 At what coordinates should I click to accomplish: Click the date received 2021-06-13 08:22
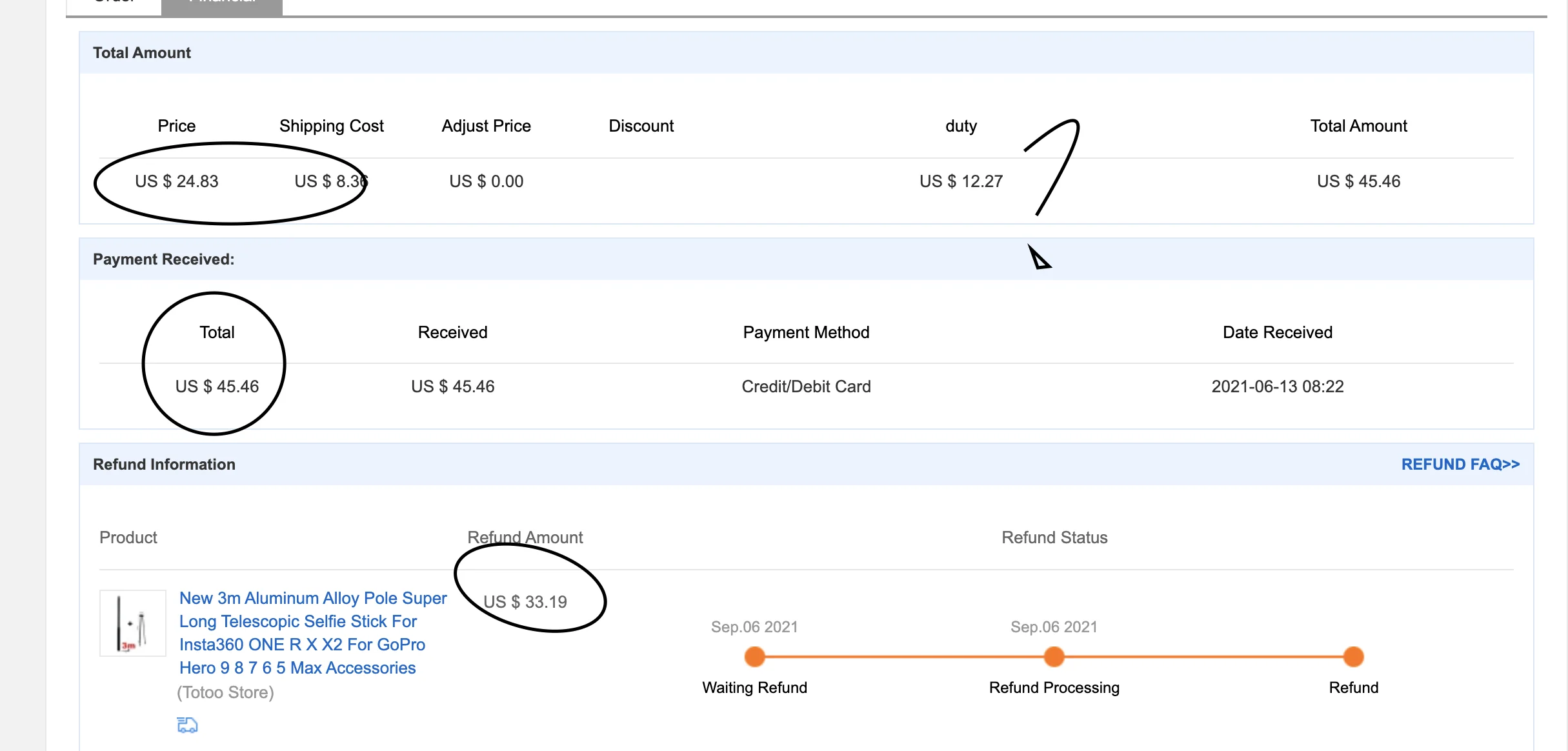(x=1277, y=386)
